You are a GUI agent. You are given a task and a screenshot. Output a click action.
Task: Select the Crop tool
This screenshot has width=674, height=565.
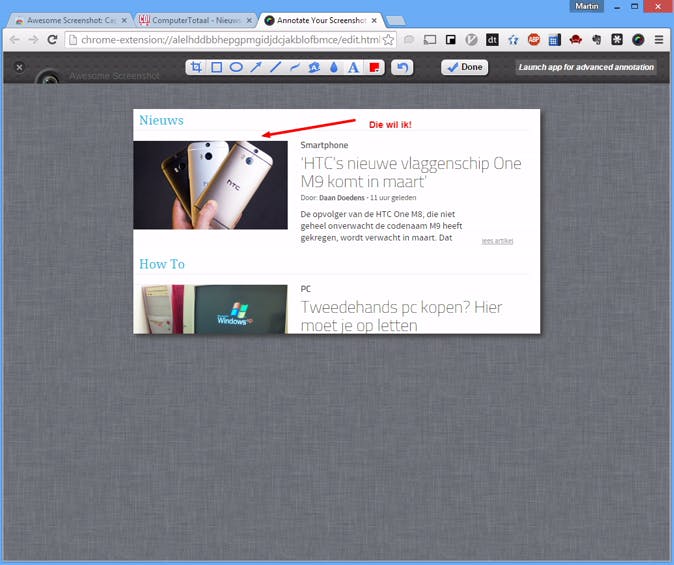(196, 67)
